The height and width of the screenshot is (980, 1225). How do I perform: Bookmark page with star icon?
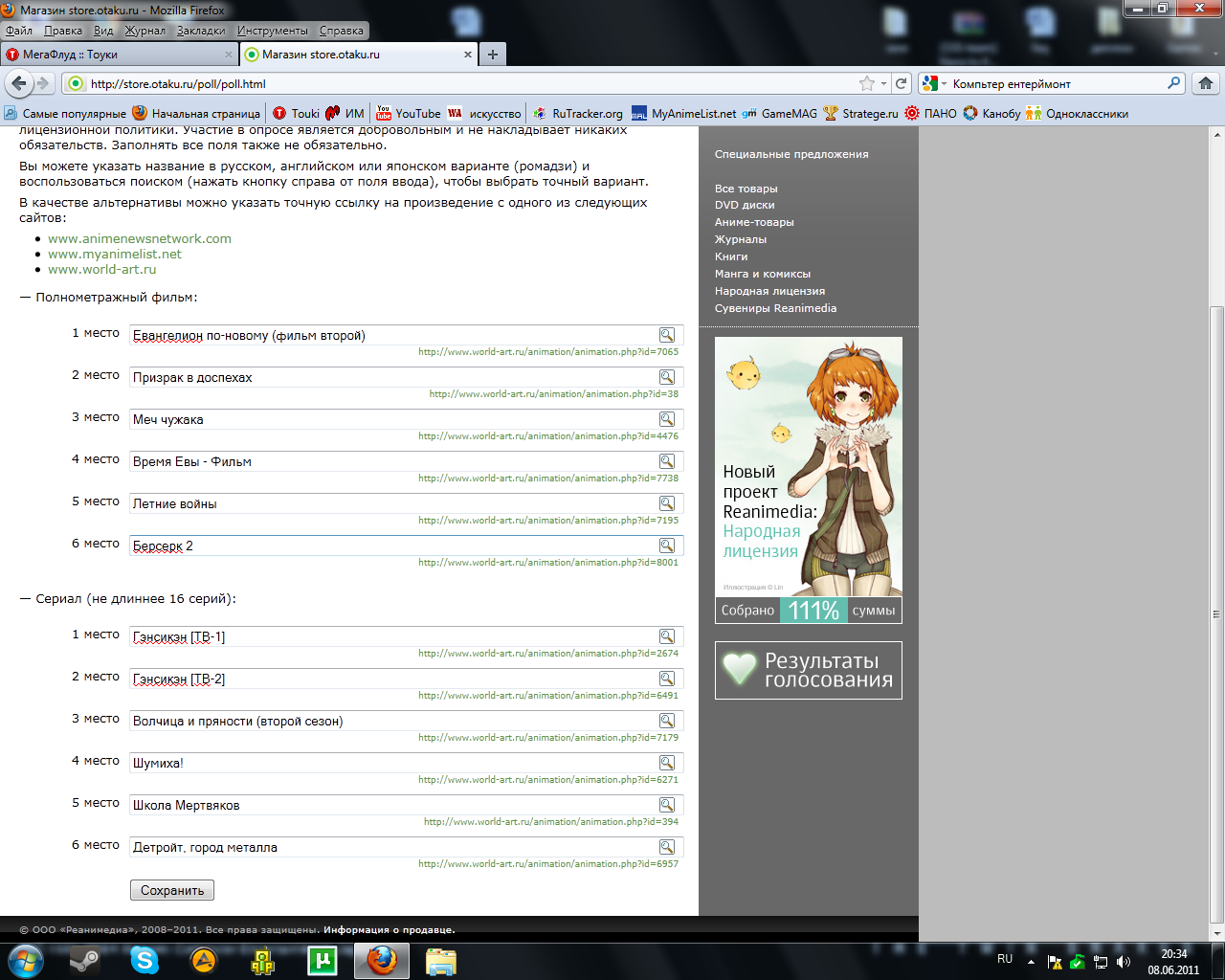[867, 83]
